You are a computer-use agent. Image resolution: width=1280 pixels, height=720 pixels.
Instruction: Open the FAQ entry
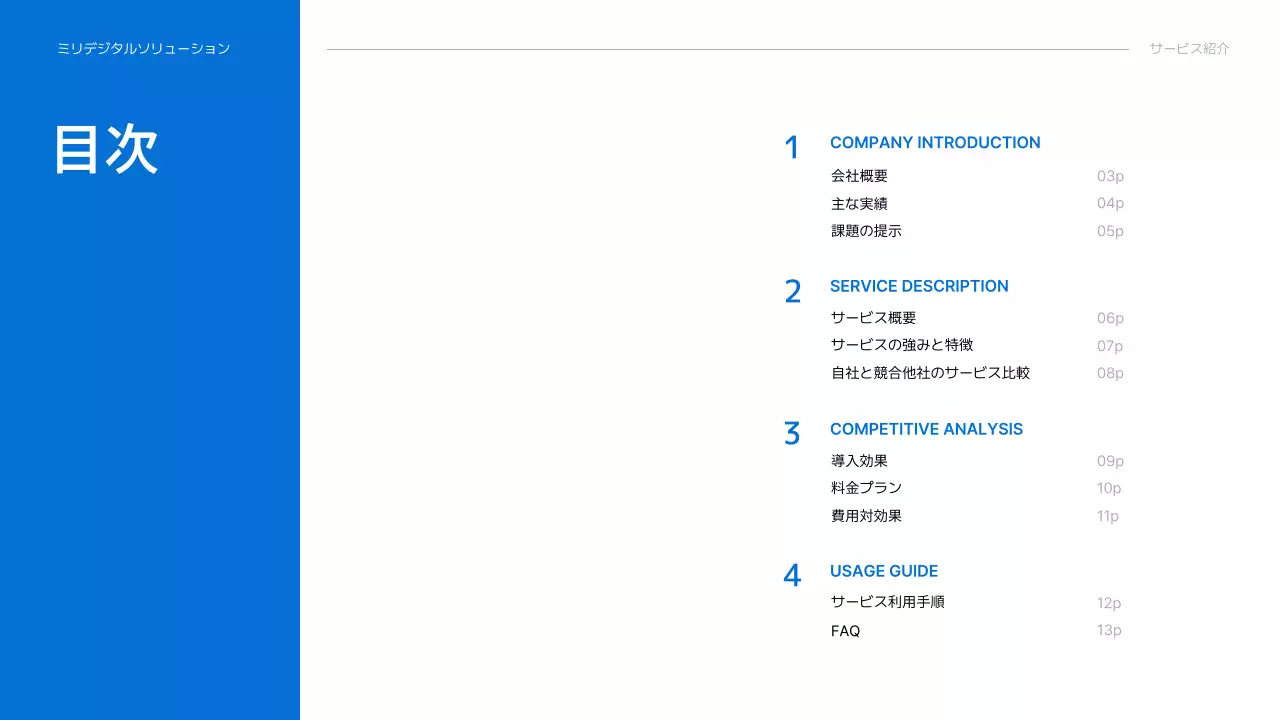coord(845,631)
